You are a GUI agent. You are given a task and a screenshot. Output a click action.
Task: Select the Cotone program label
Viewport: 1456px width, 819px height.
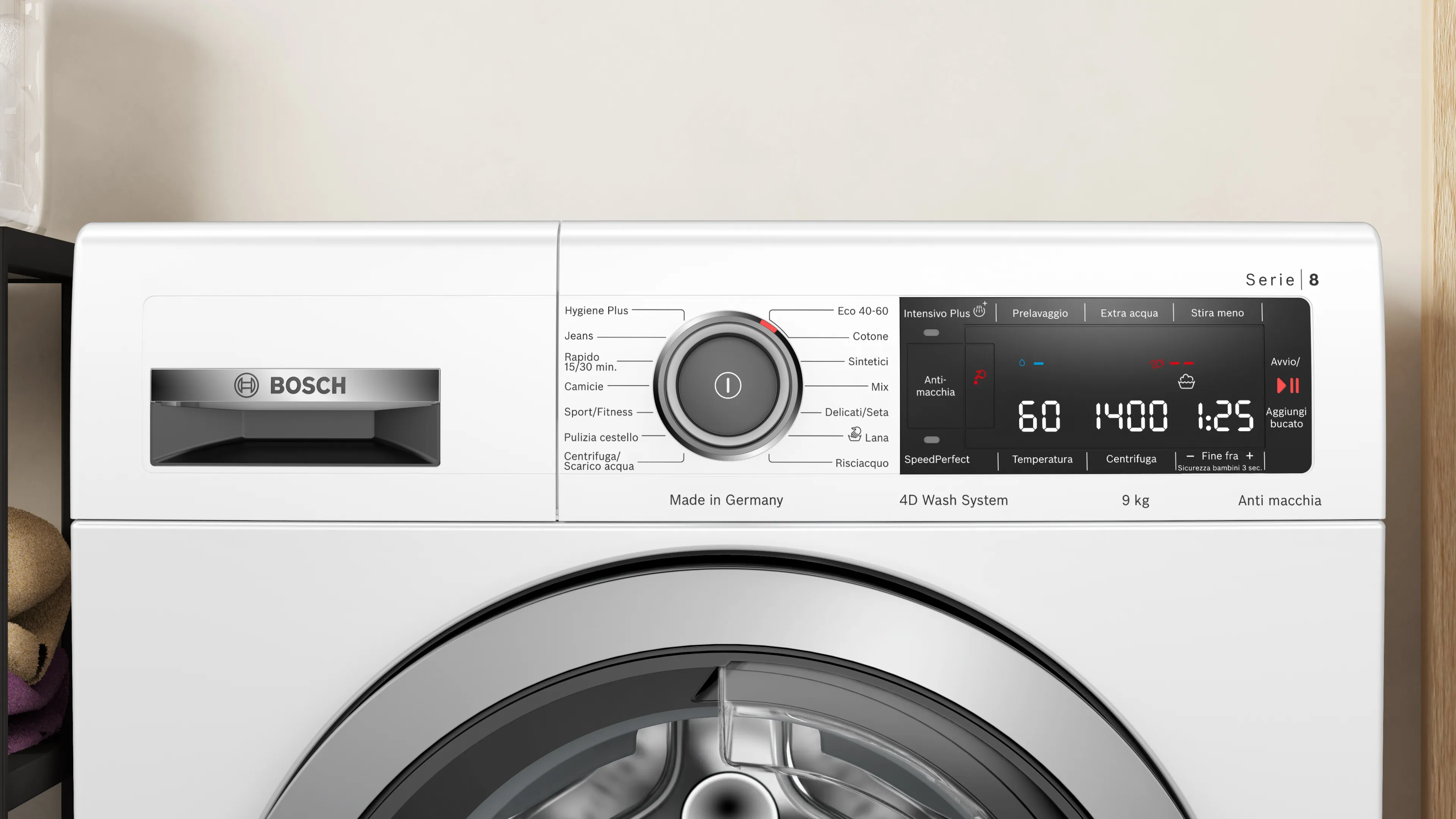tap(870, 336)
